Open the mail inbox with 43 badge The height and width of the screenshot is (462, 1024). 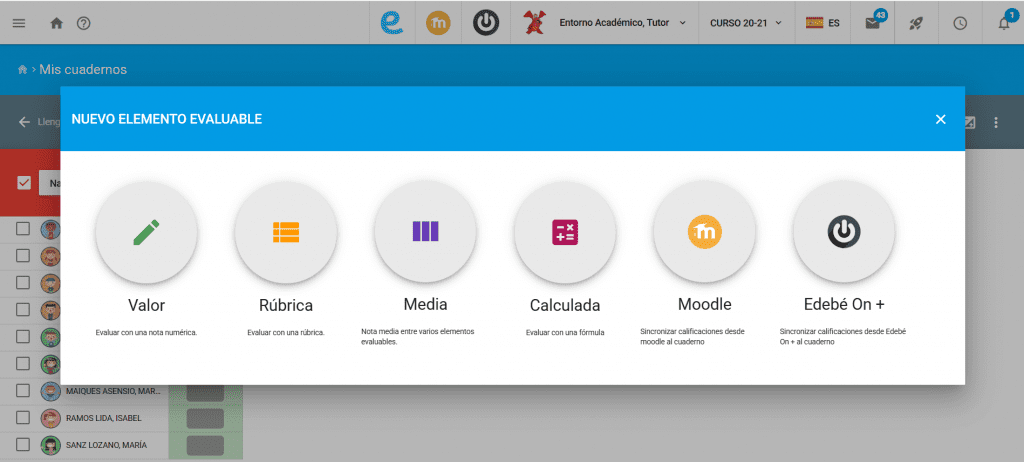pos(872,23)
